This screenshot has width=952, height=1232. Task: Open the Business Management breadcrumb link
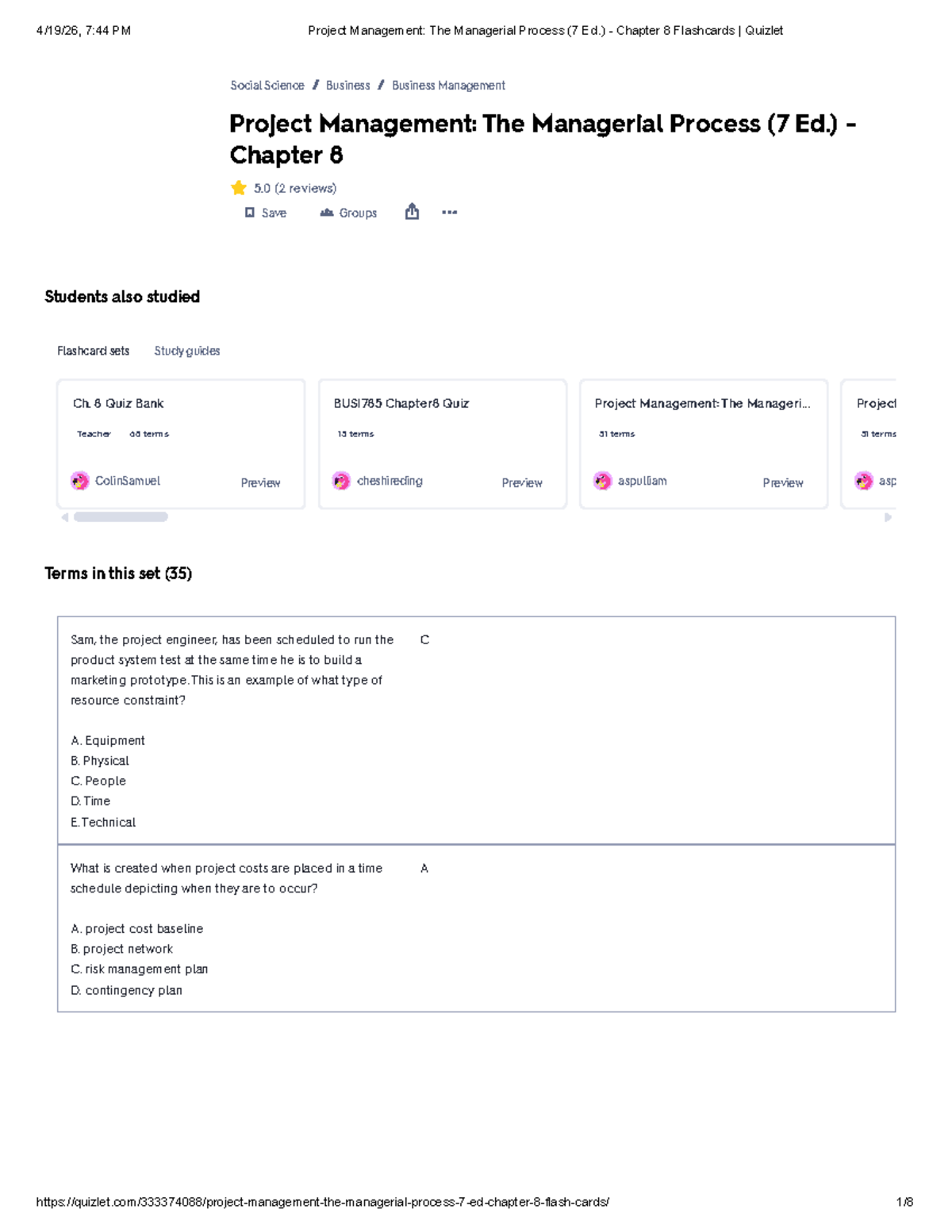448,86
